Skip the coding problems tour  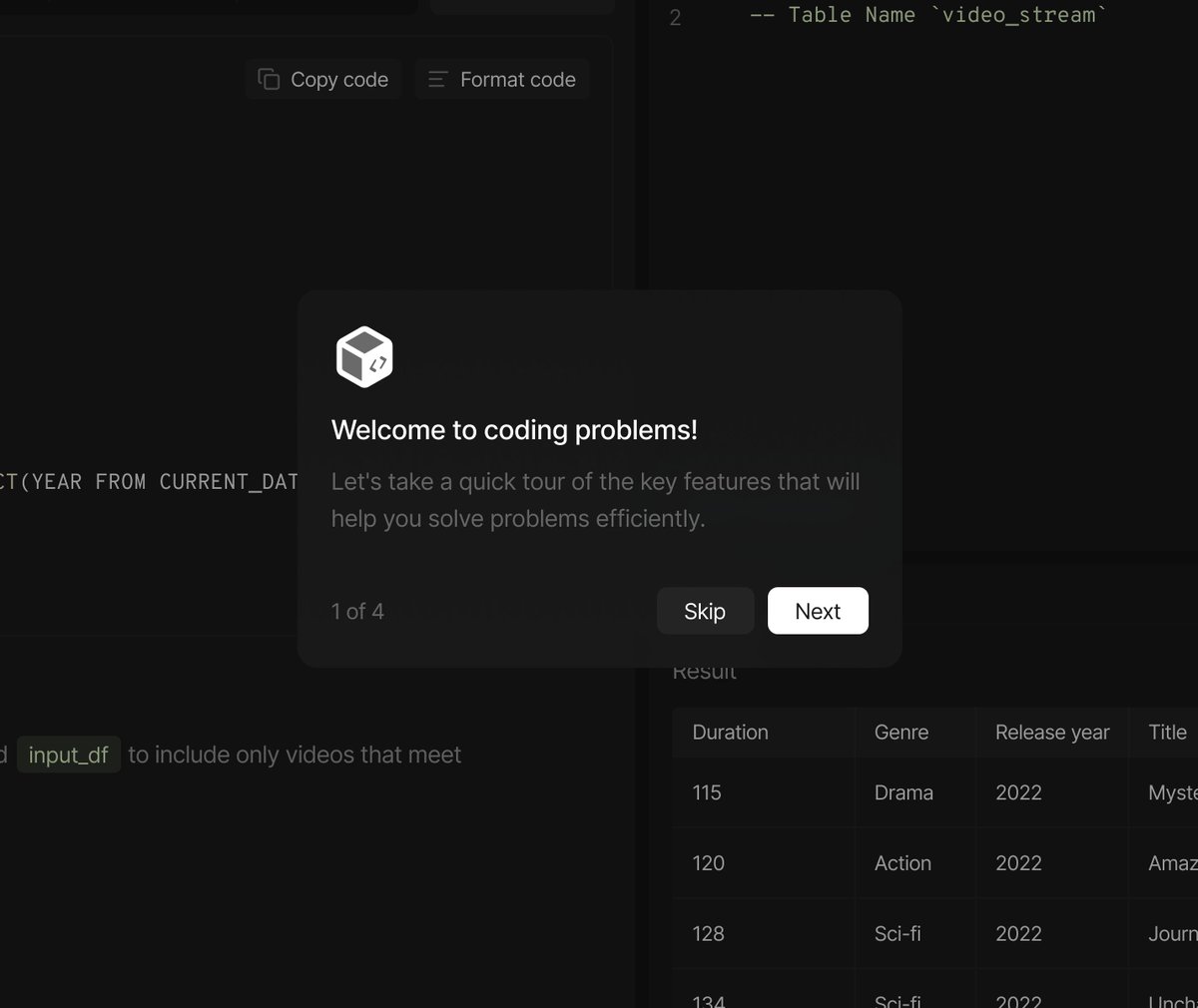pyautogui.click(x=705, y=611)
